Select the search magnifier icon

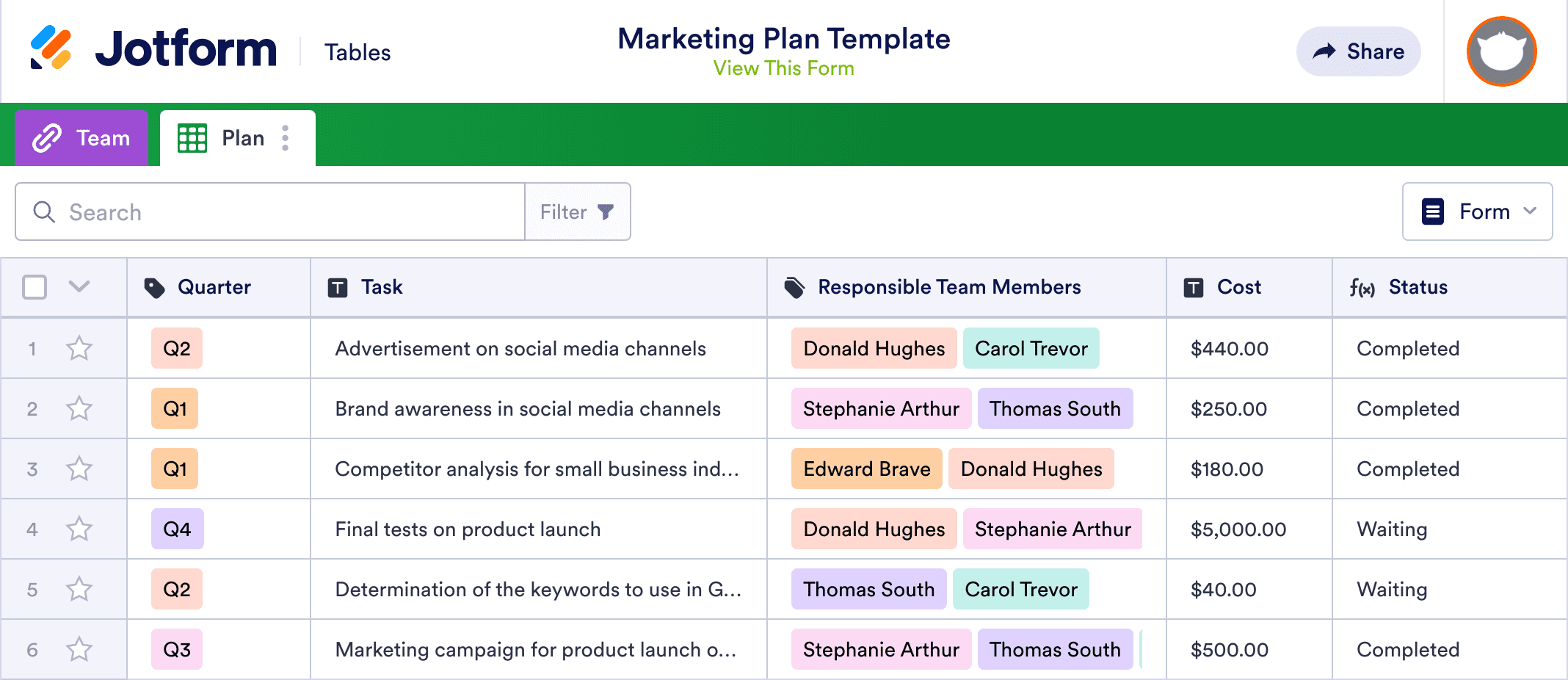coord(44,211)
